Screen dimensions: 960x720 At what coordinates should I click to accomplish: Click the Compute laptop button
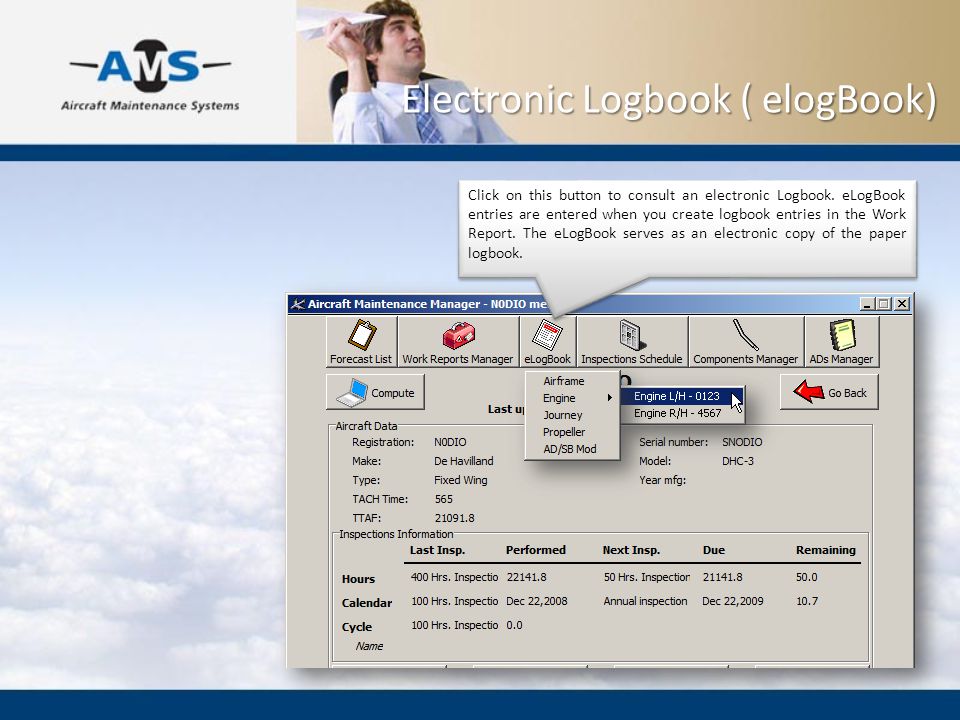click(x=375, y=392)
